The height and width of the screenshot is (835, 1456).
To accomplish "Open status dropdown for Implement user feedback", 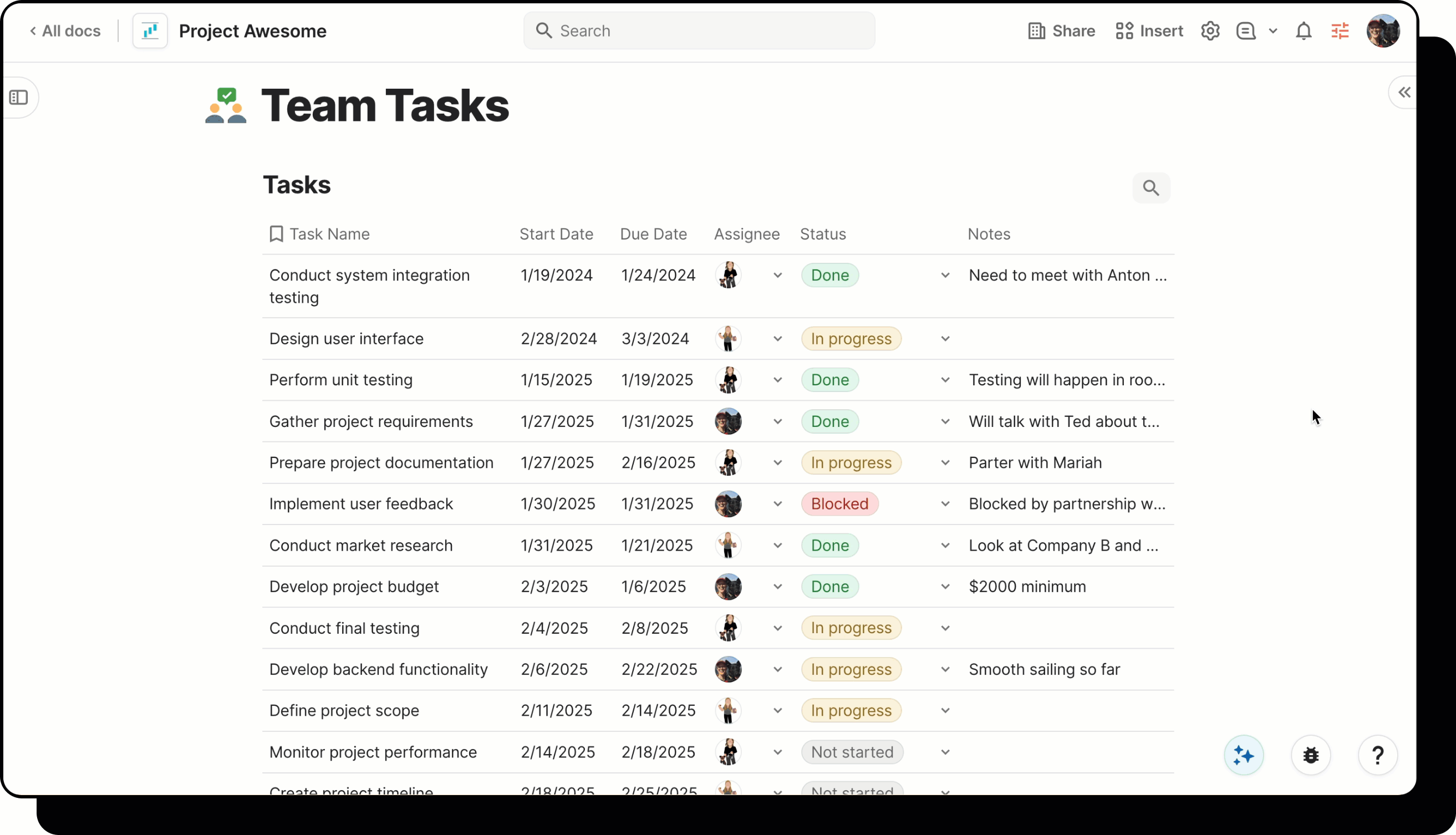I will (945, 504).
